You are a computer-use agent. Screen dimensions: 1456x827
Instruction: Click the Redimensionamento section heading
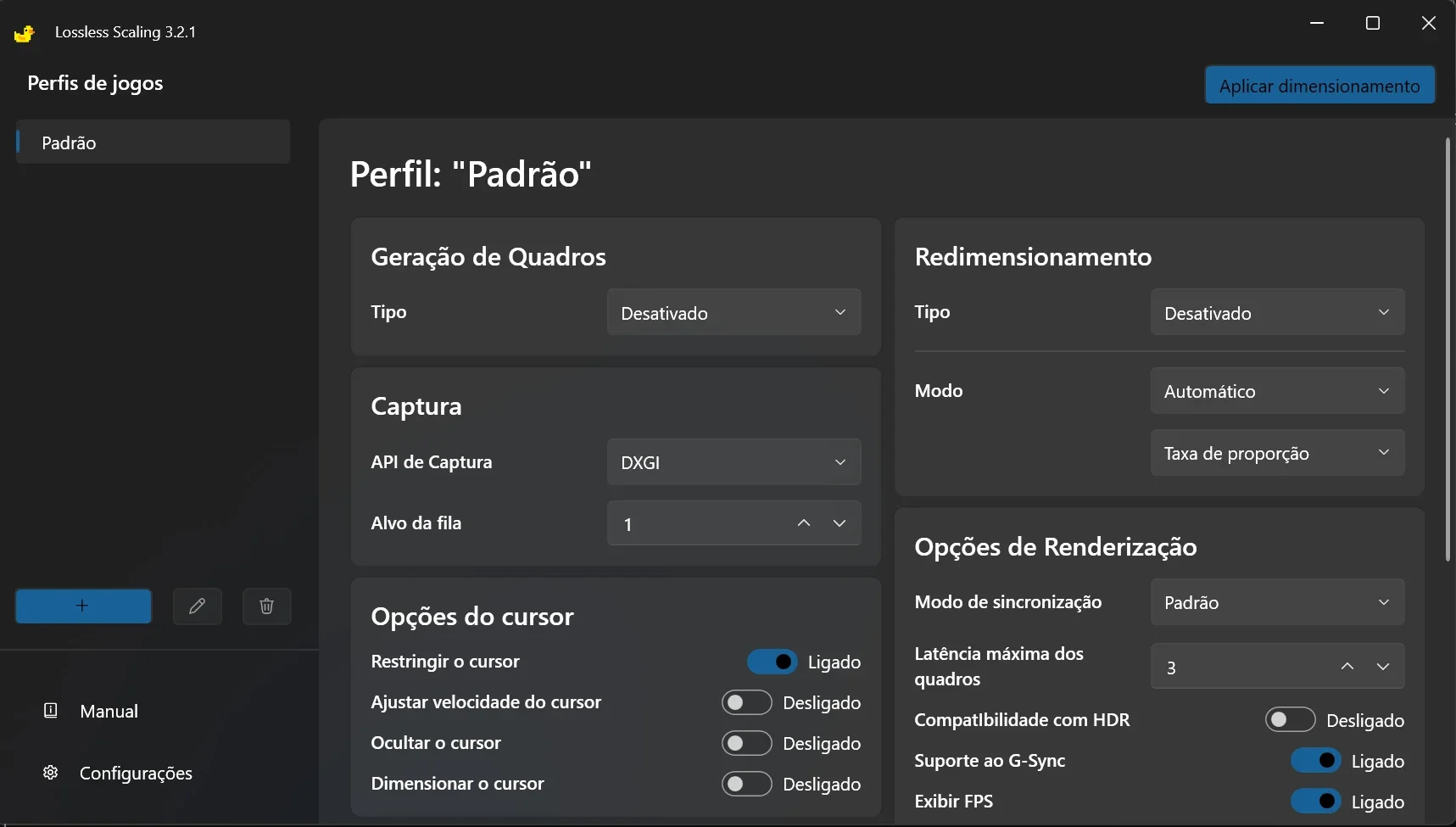(1033, 257)
